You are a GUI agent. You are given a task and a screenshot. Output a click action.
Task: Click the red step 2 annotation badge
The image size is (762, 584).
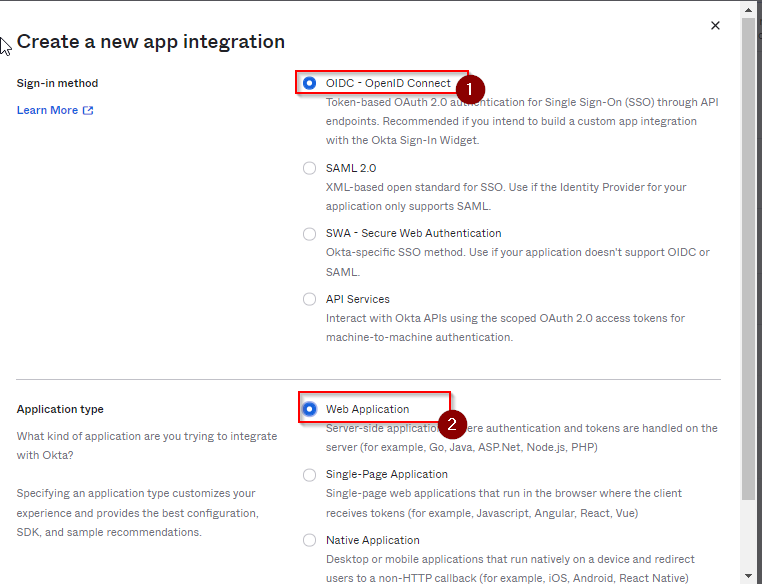[x=452, y=424]
